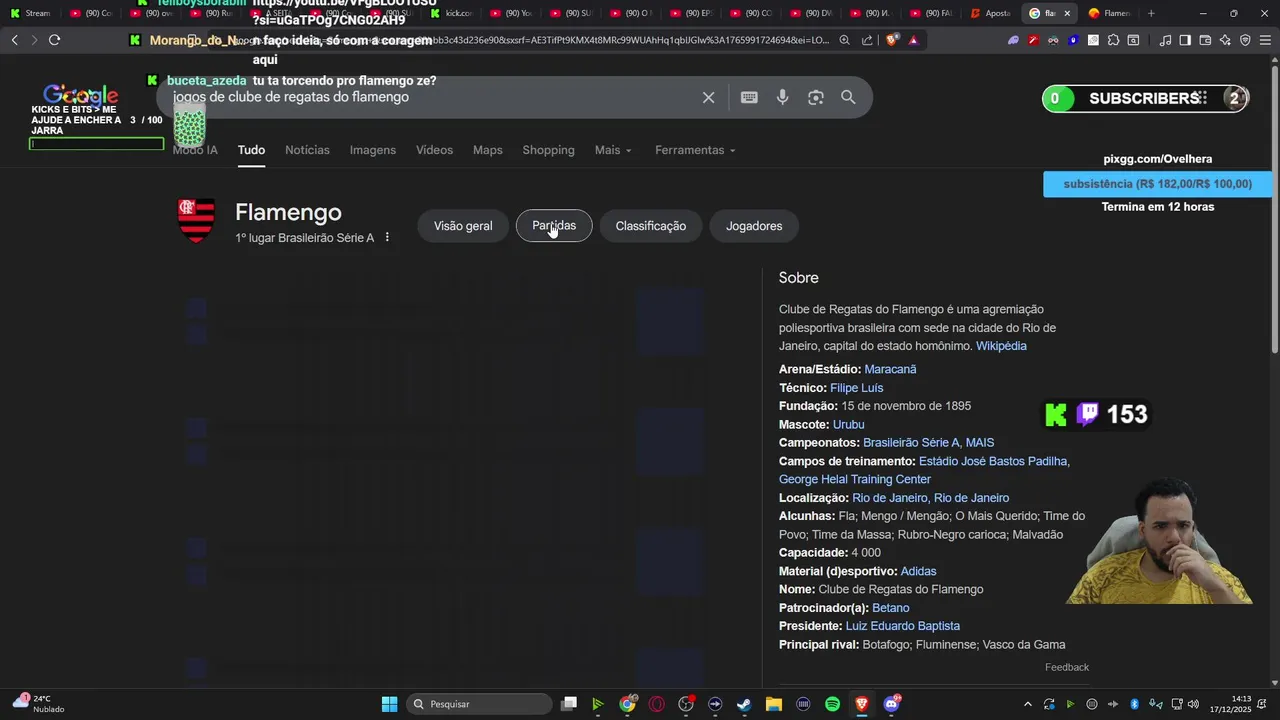Expand the Mais search filter dropdown
1280x720 pixels.
613,150
